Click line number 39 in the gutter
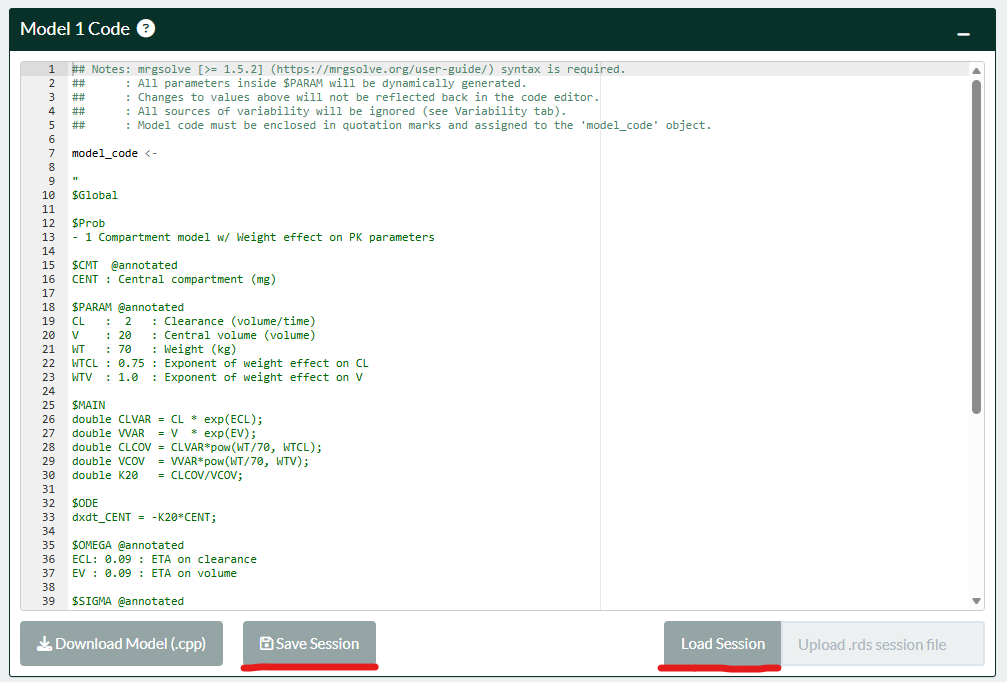Image resolution: width=1007 pixels, height=682 pixels. [x=48, y=601]
